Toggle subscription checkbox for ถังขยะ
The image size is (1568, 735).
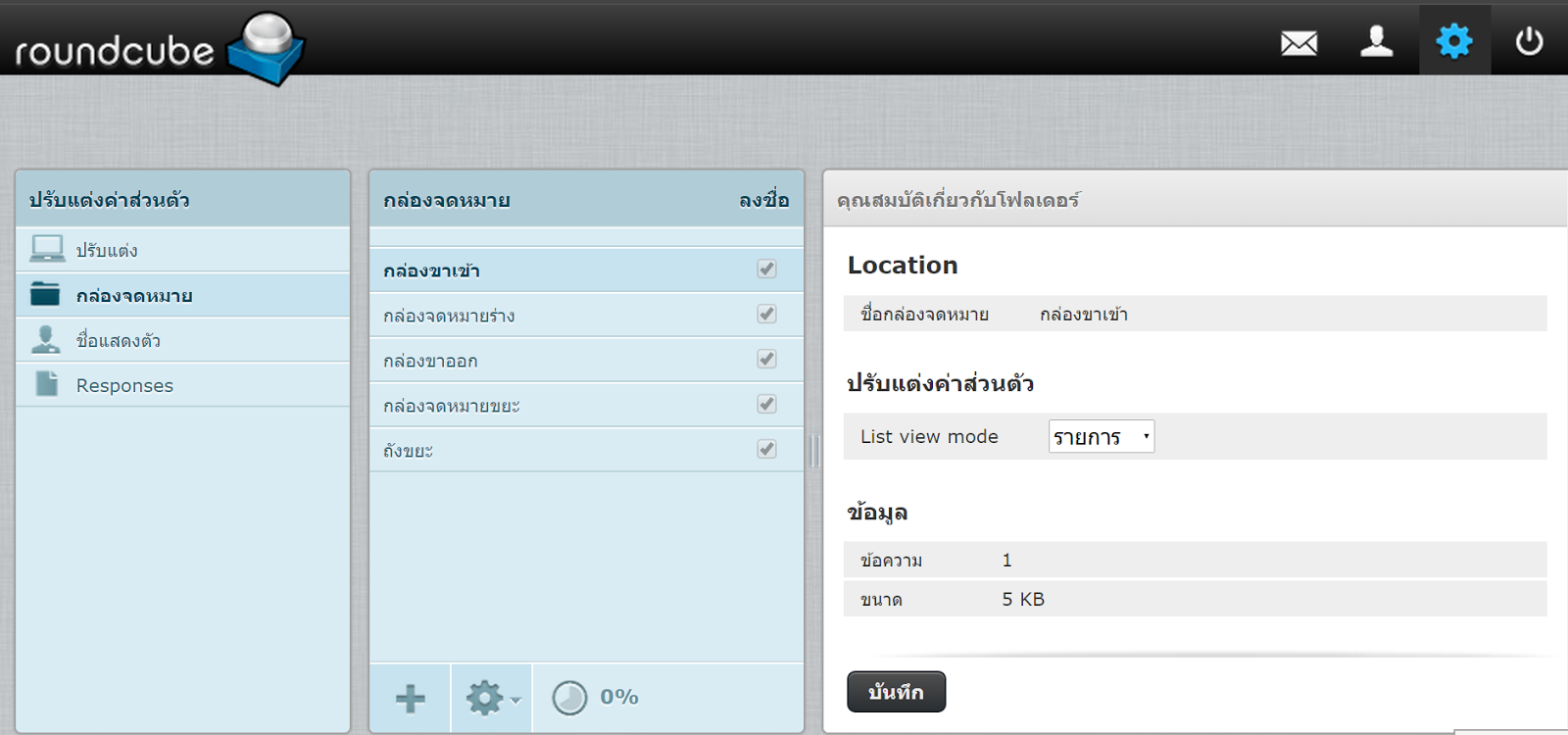pos(766,450)
